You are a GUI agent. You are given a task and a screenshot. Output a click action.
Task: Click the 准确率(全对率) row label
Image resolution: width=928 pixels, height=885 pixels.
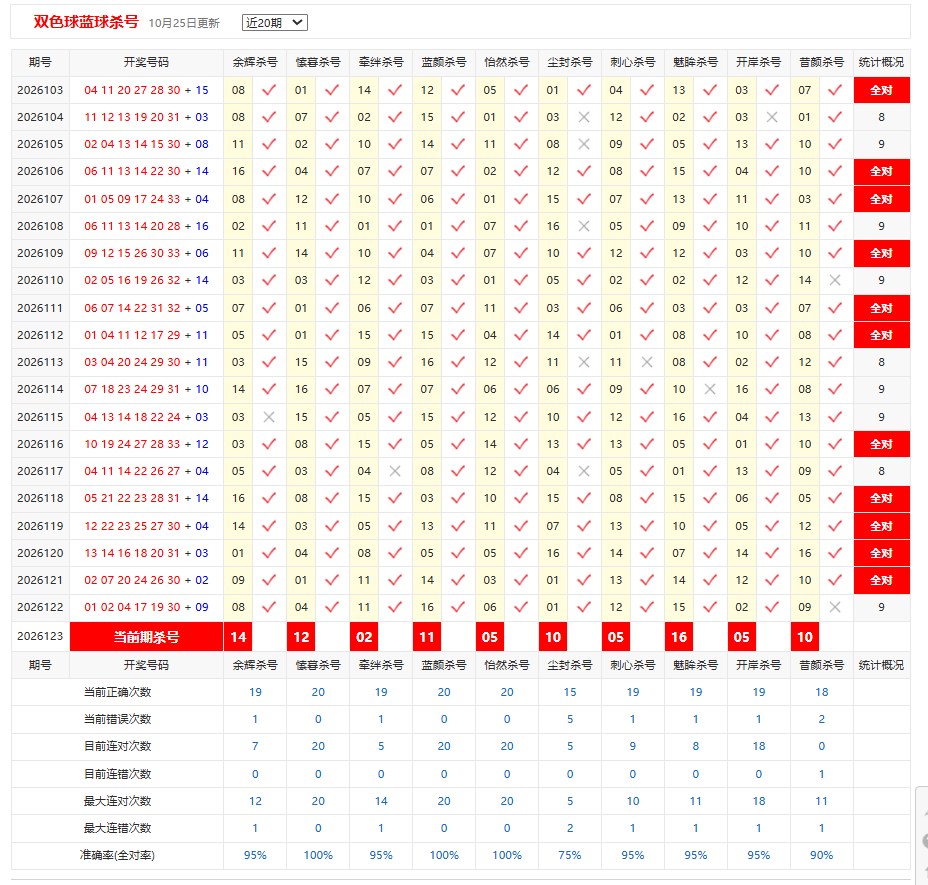(x=117, y=855)
